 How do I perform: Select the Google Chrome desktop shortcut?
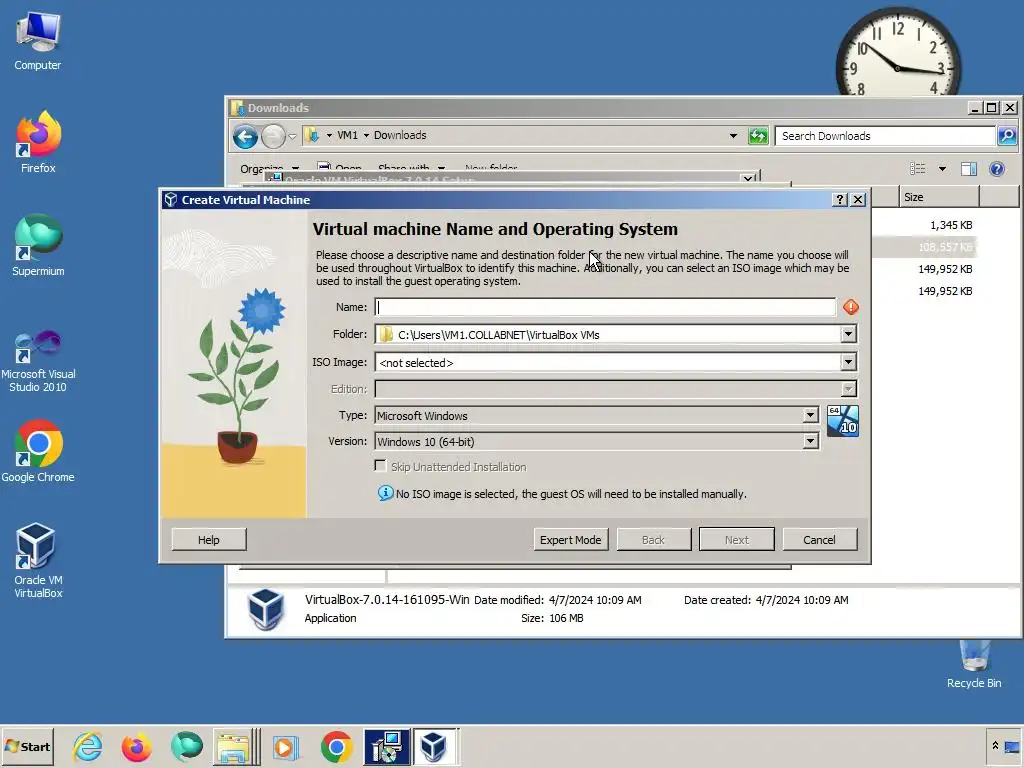point(38,451)
